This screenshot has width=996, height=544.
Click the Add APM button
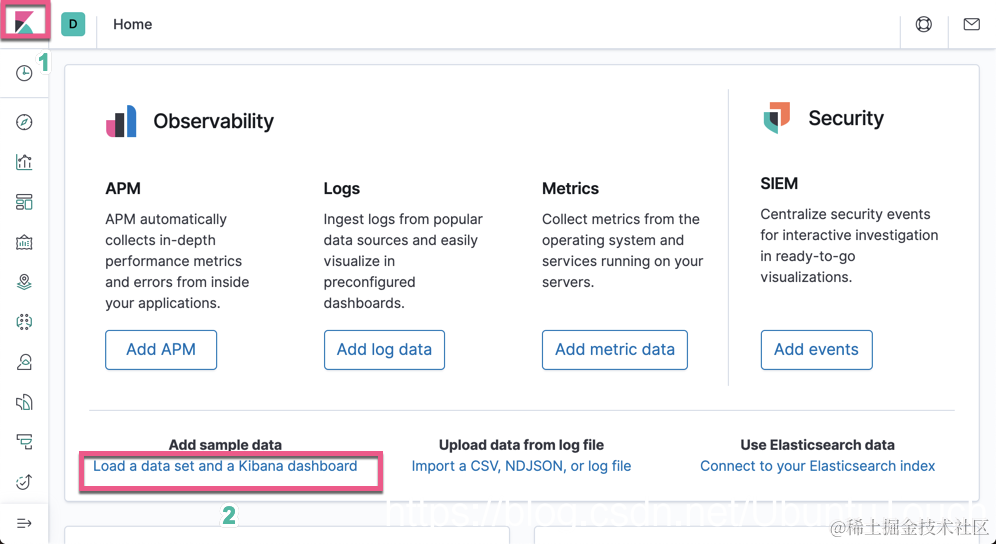tap(161, 350)
